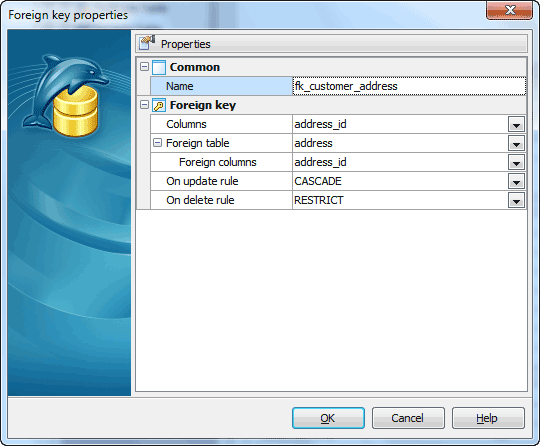Close the Foreign key properties dialog
Image resolution: width=540 pixels, height=446 pixels.
tap(509, 10)
